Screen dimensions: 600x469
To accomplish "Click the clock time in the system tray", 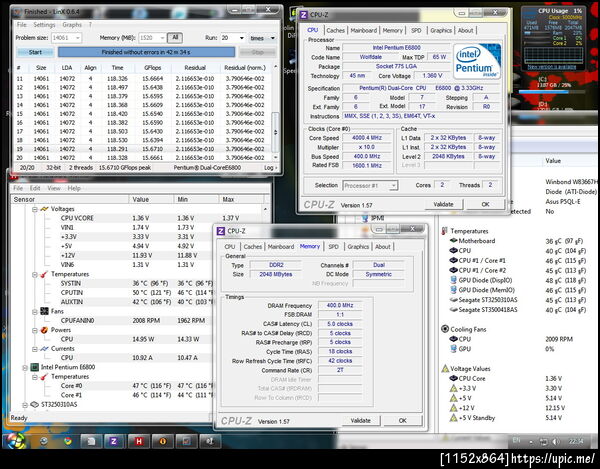I will point(576,441).
